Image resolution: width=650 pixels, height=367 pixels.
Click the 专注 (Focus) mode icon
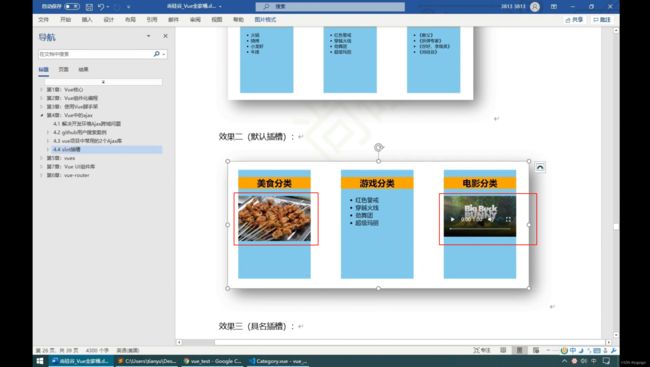(x=482, y=350)
